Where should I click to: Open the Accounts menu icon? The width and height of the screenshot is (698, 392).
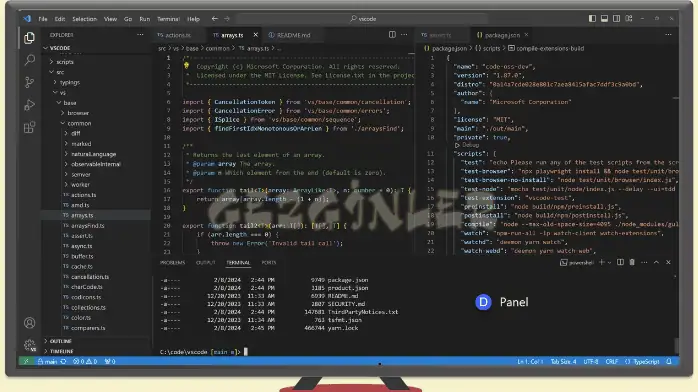pyautogui.click(x=29, y=323)
